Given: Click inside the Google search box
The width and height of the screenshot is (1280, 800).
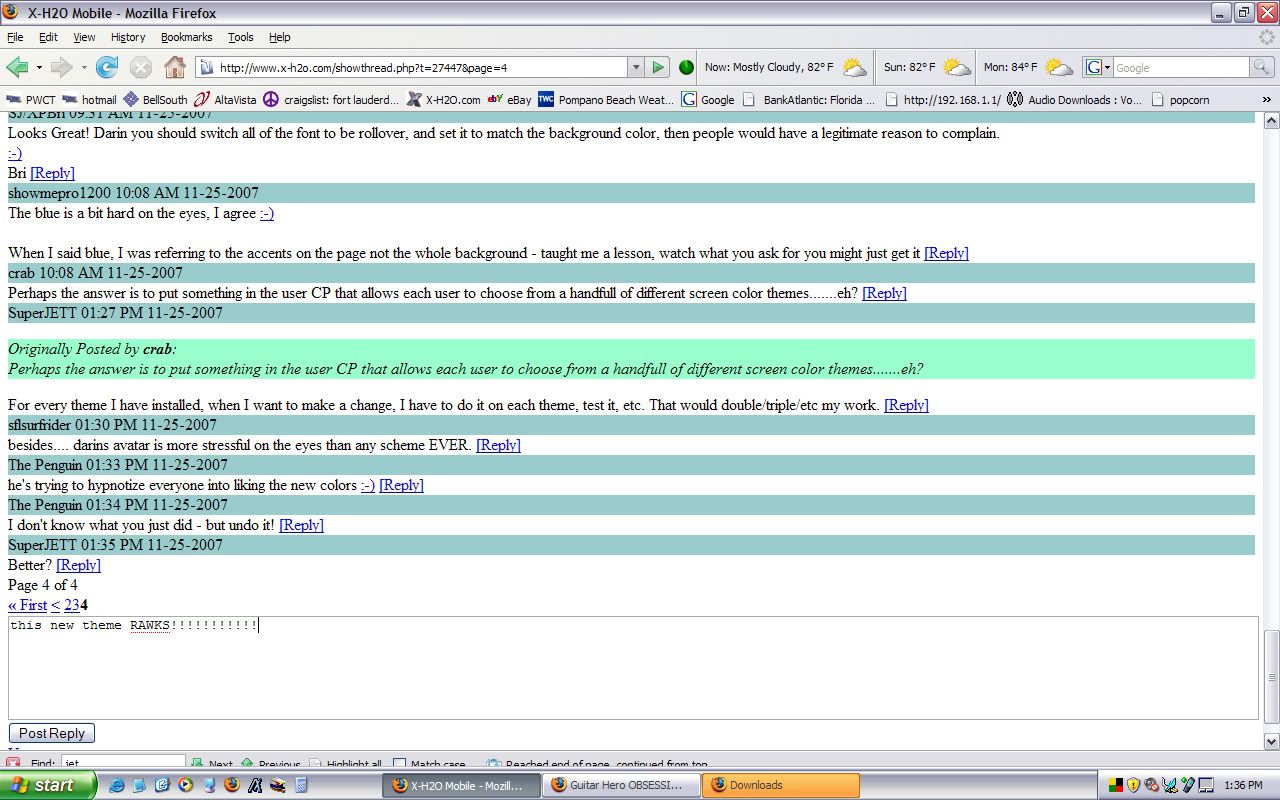Looking at the screenshot, I should coord(1181,67).
